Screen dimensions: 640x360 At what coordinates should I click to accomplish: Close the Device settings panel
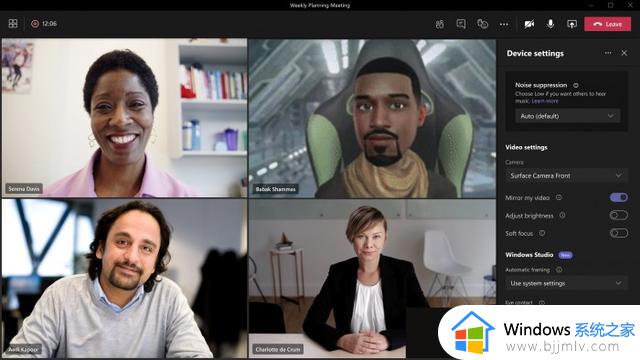click(x=624, y=53)
